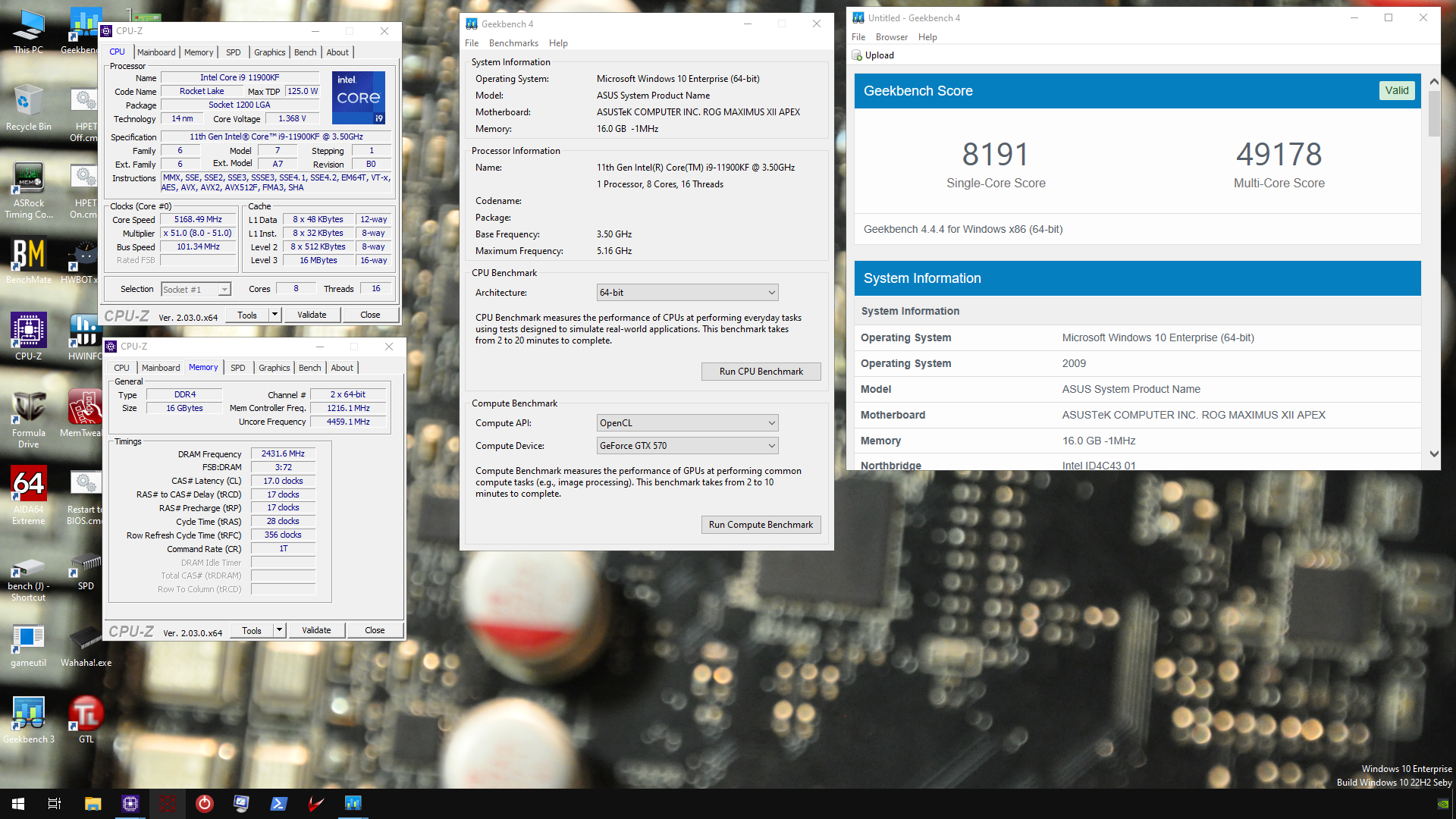Click scrollbar up arrow in Geekbench results
Screen dimensions: 1456x819
[1434, 81]
